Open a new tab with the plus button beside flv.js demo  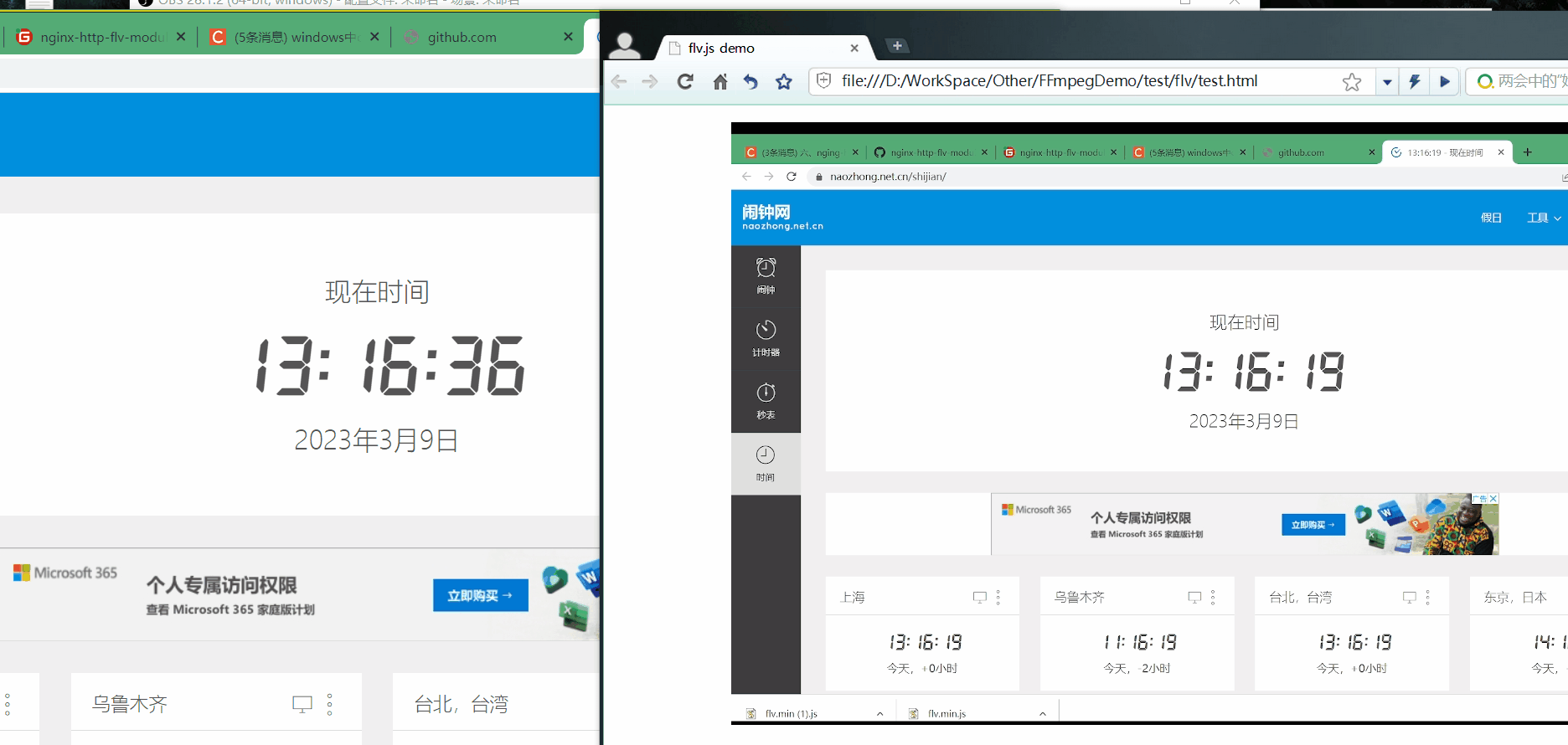click(x=897, y=46)
